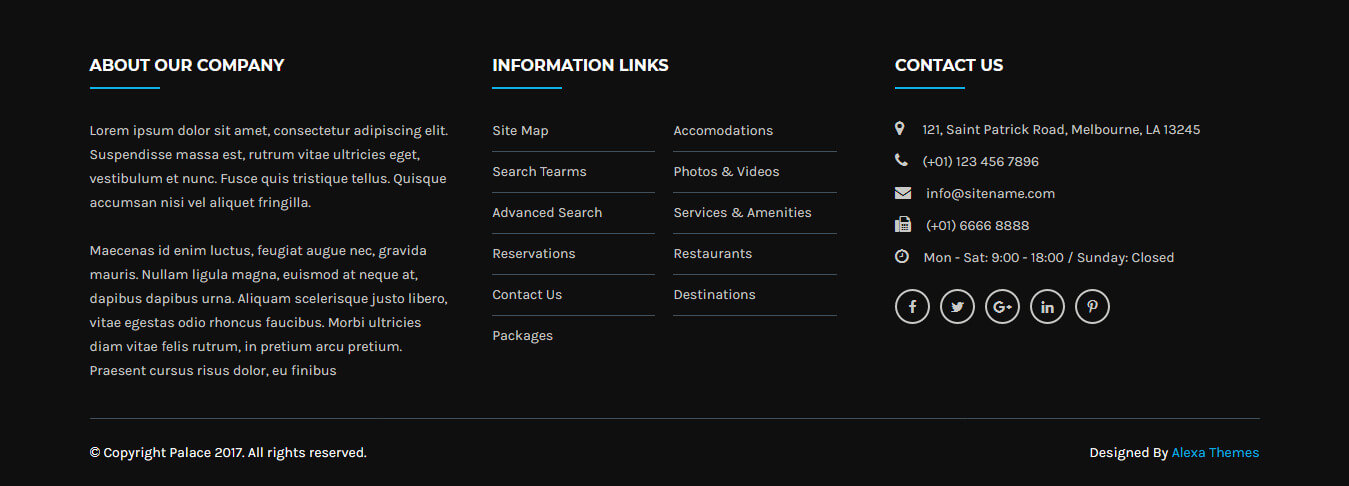Go to Photos & Videos link
Screen dimensions: 1349x486
(726, 172)
